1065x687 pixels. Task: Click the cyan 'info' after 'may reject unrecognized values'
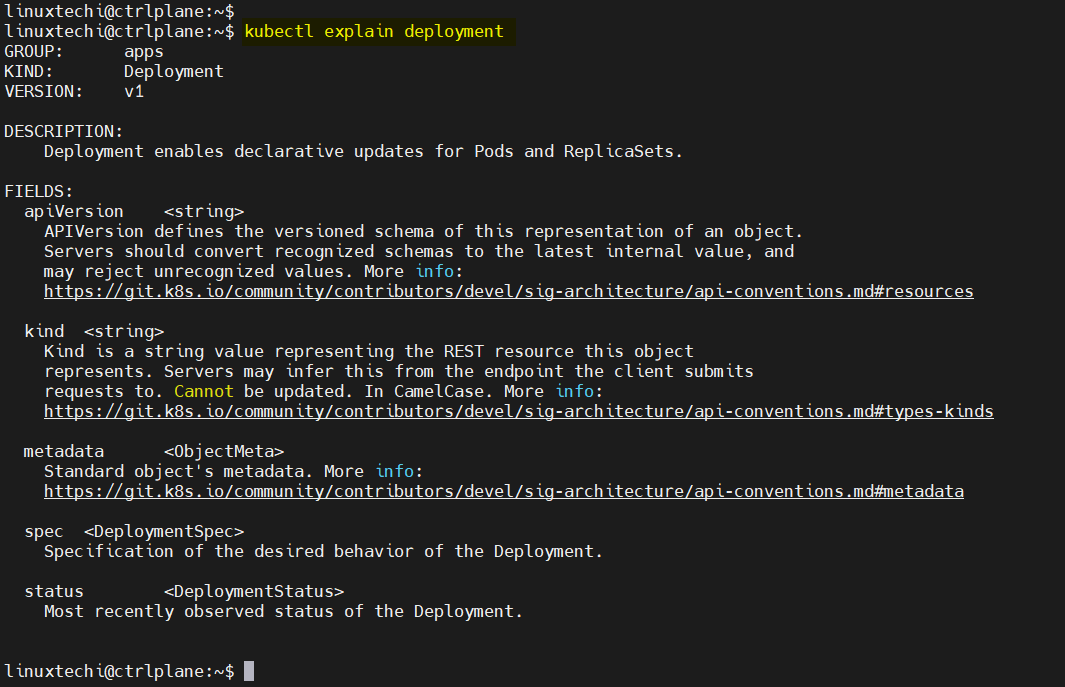click(435, 271)
